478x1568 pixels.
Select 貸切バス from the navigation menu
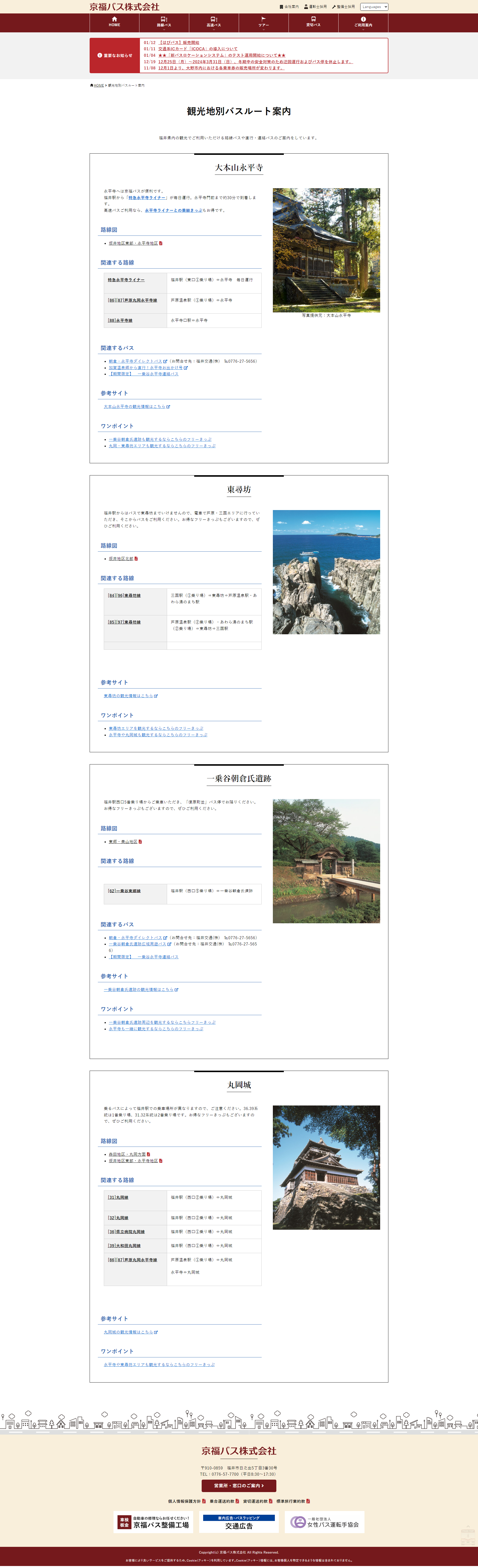pyautogui.click(x=314, y=23)
